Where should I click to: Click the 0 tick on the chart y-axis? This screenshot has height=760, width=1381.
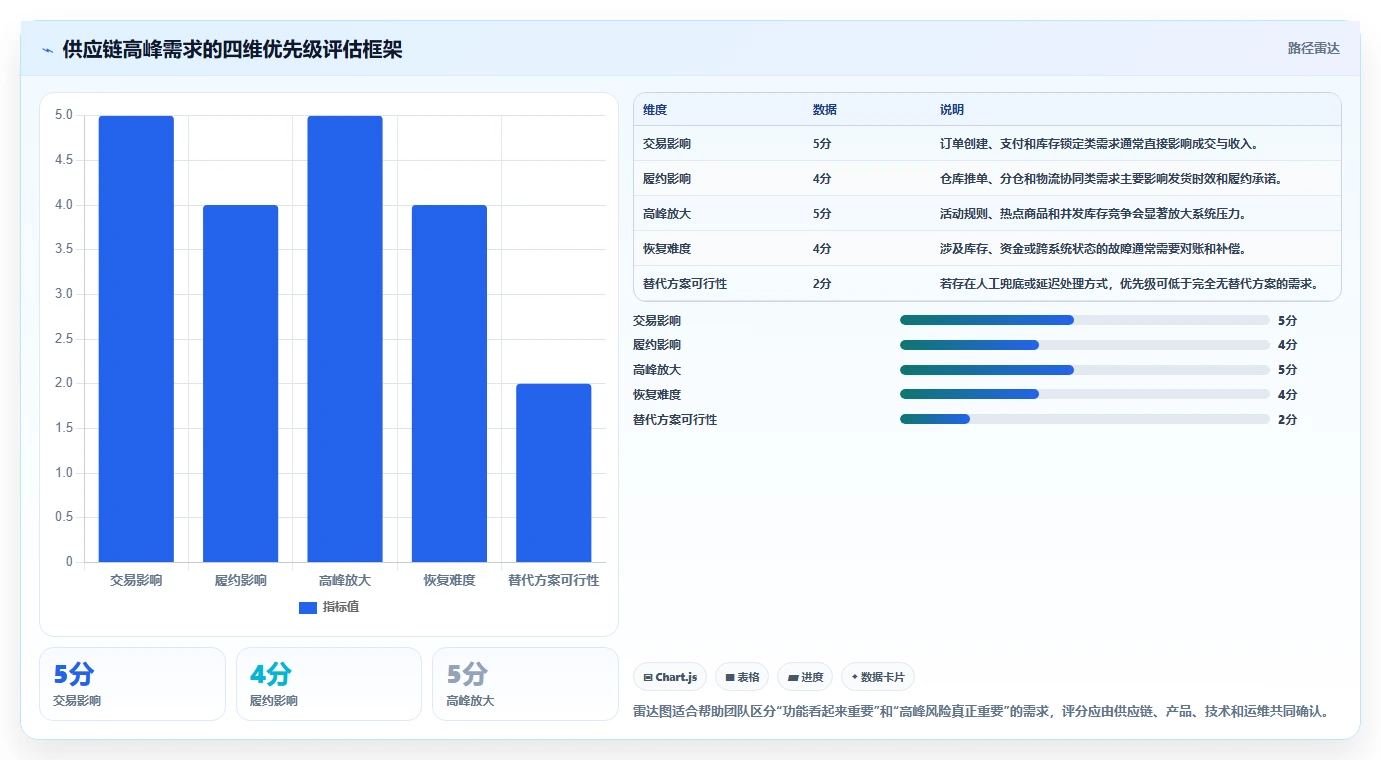[x=70, y=562]
